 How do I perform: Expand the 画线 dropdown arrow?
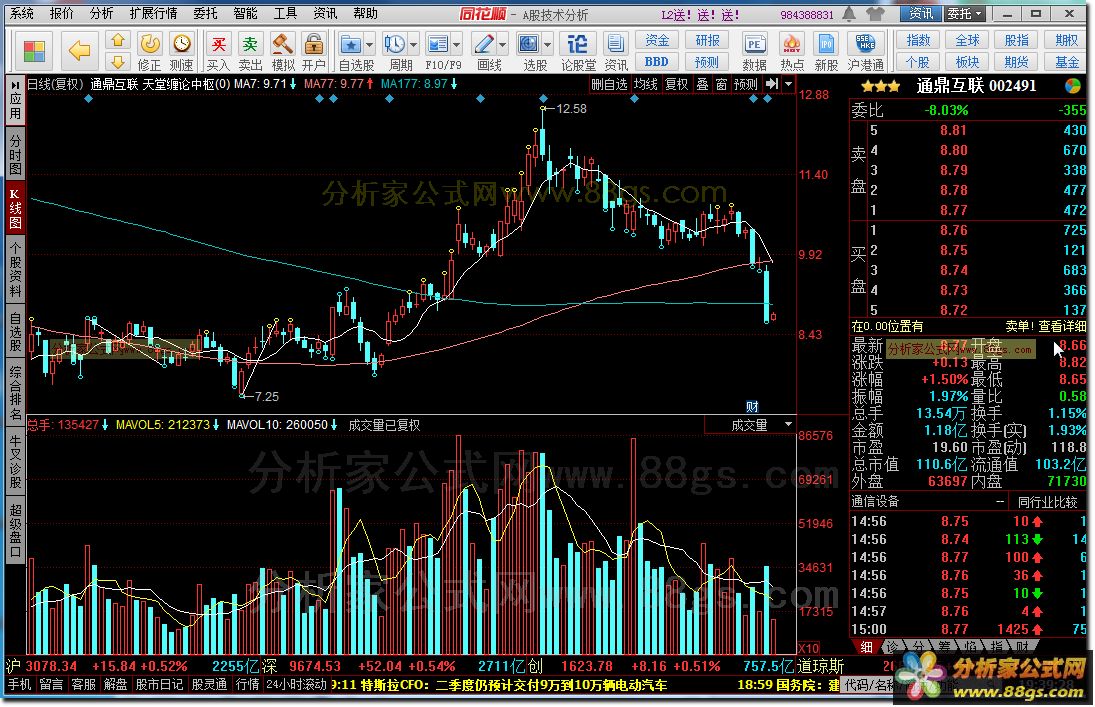click(502, 45)
